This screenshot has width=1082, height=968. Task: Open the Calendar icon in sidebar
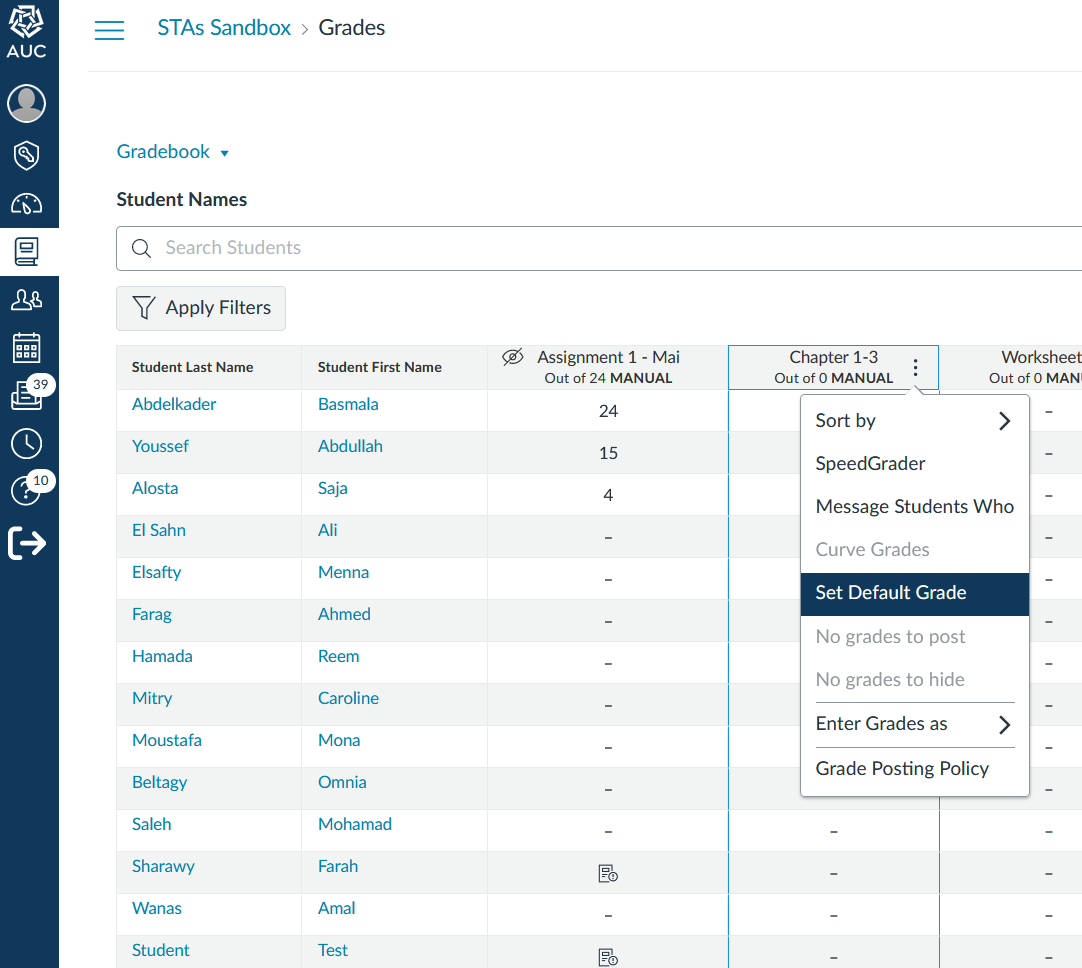(x=27, y=348)
